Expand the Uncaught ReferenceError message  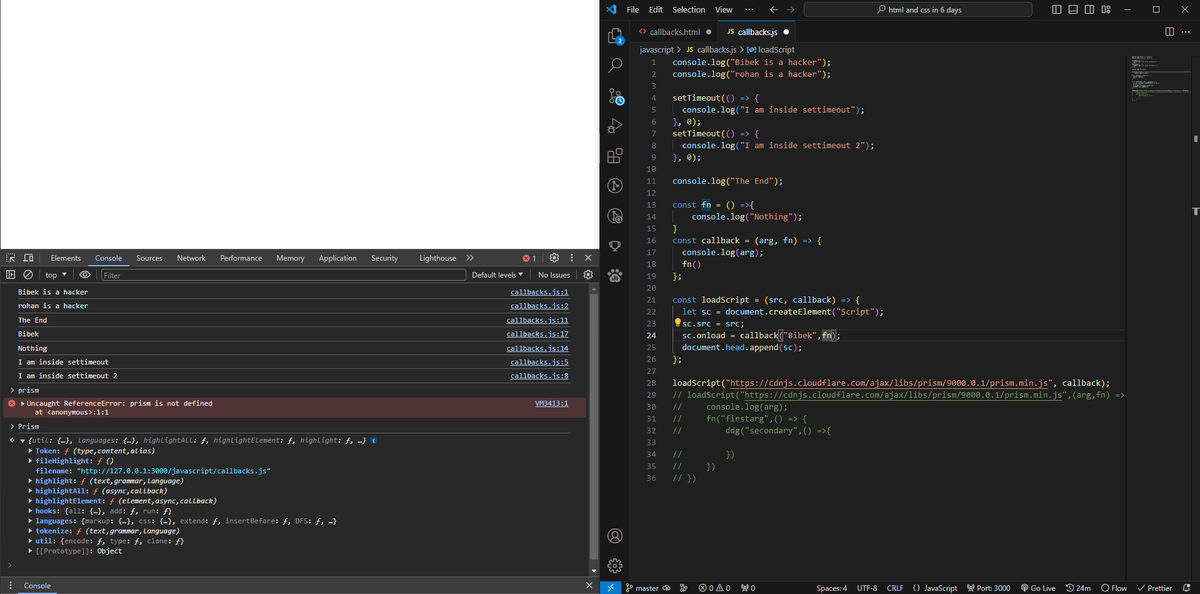pyautogui.click(x=23, y=403)
